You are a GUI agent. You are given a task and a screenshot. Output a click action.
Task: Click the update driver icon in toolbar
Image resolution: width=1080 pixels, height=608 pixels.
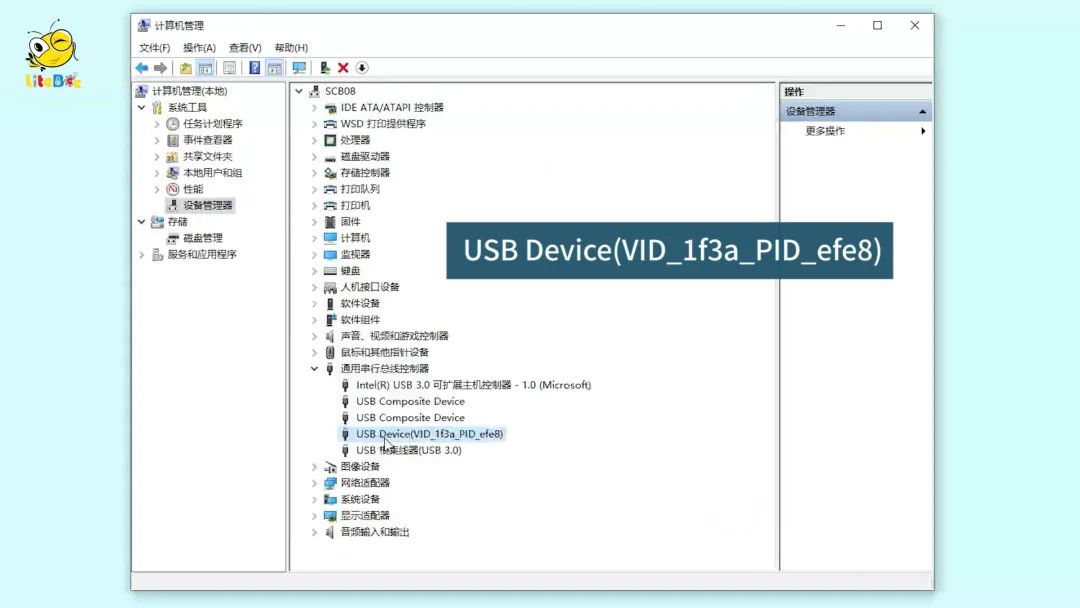325,68
